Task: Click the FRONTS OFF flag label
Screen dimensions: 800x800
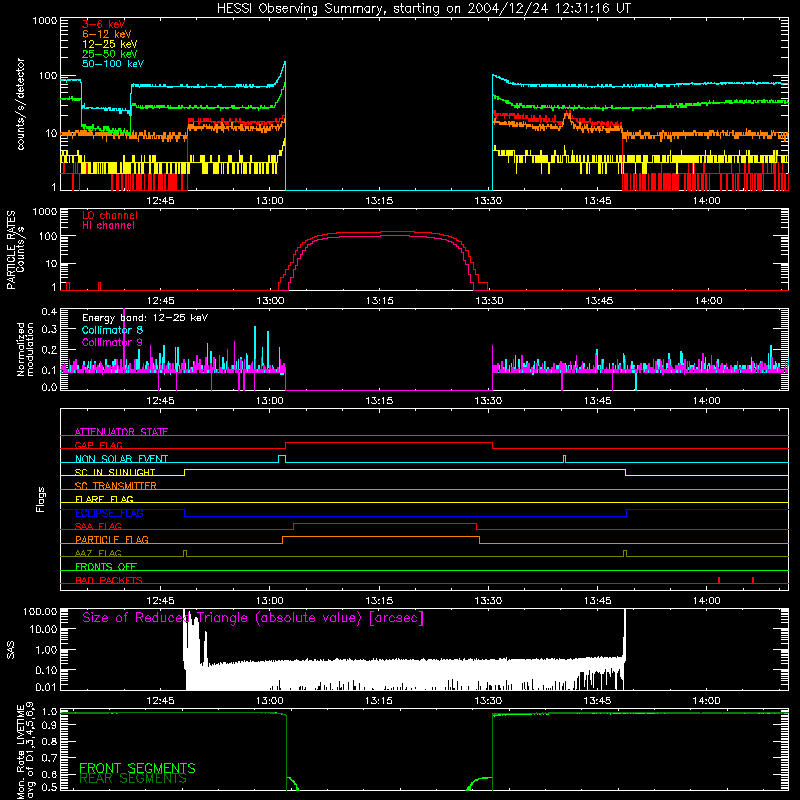Action: click(x=106, y=567)
